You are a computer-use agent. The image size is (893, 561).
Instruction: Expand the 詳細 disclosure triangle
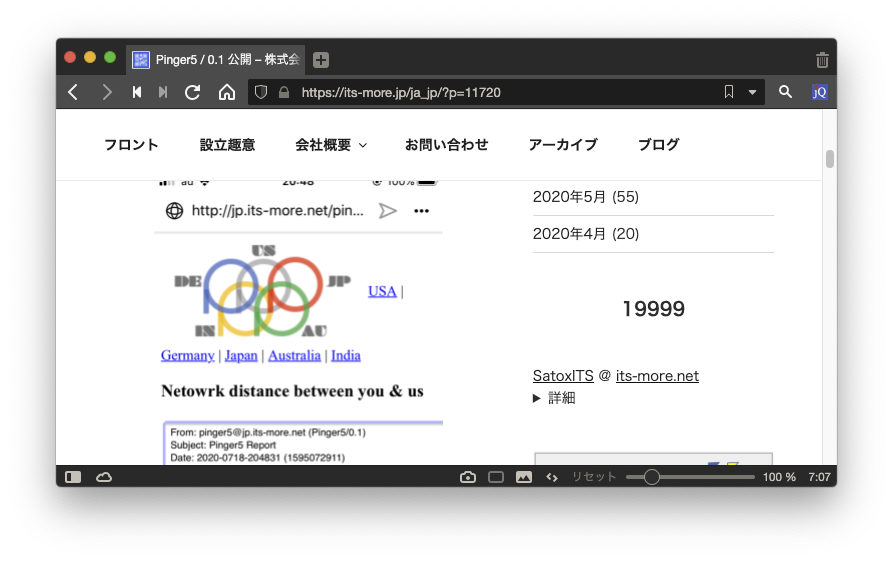pyautogui.click(x=537, y=398)
